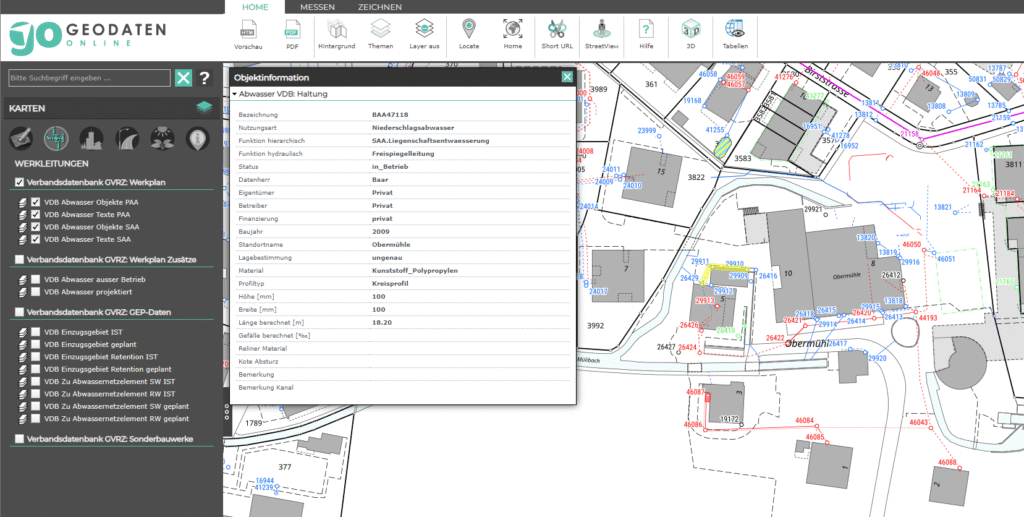
Task: Uncheck Verbandsdatenbank GVRZ: Werkplan checkbox
Action: (19, 182)
